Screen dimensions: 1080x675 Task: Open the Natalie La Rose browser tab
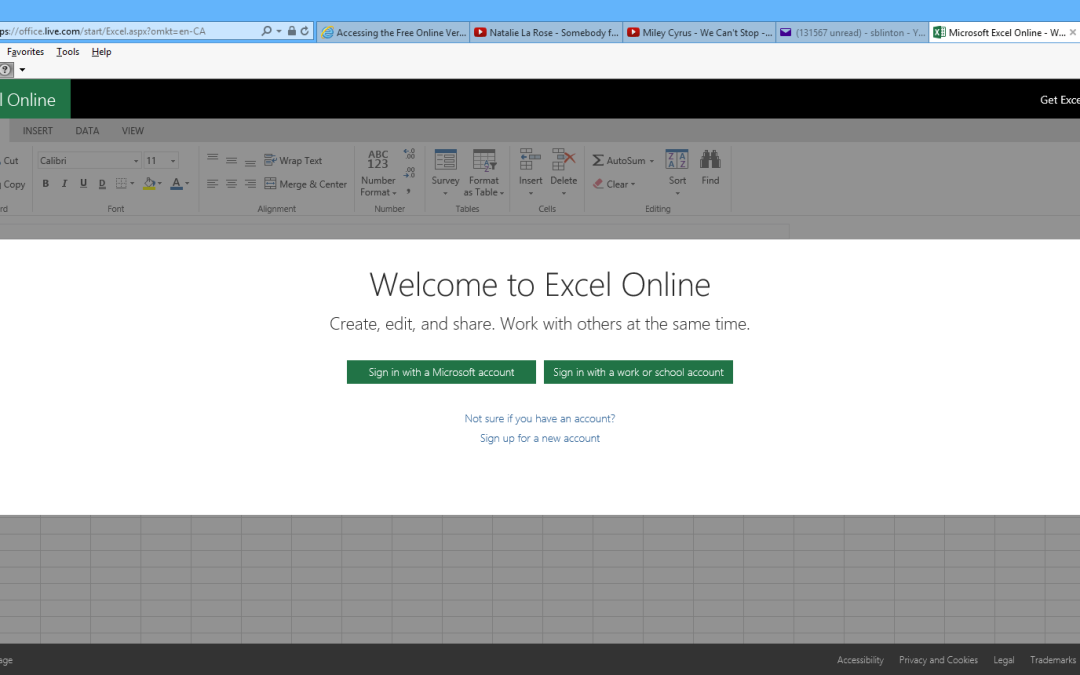coord(546,32)
